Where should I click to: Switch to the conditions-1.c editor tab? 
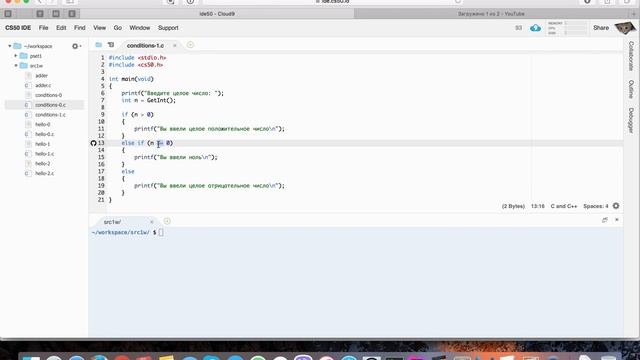tap(145, 45)
